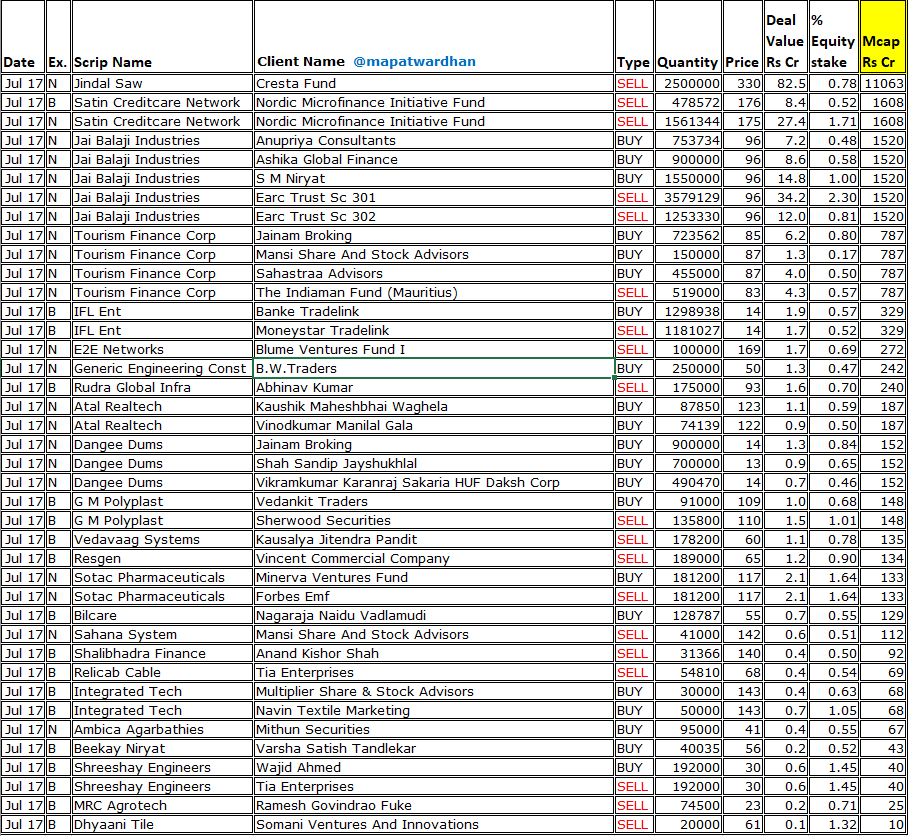Select Dhyaani Tile scrip cell
The width and height of the screenshot is (908, 836).
click(x=162, y=824)
